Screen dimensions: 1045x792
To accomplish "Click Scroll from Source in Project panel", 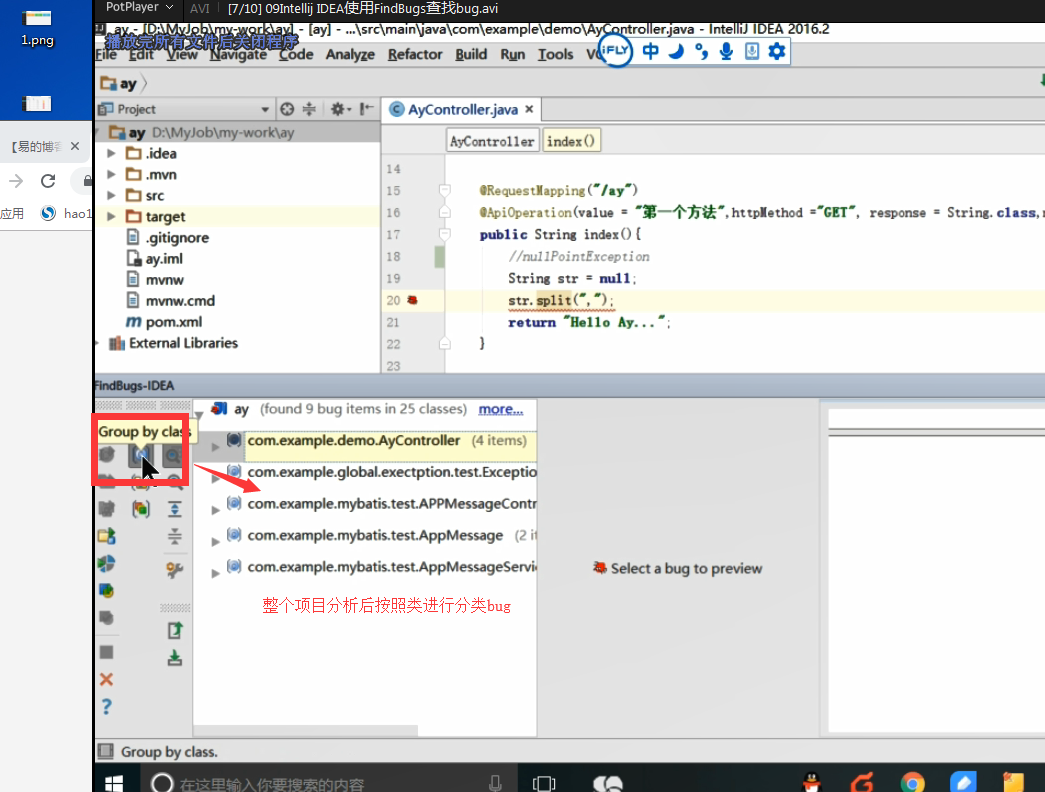I will click(x=287, y=109).
